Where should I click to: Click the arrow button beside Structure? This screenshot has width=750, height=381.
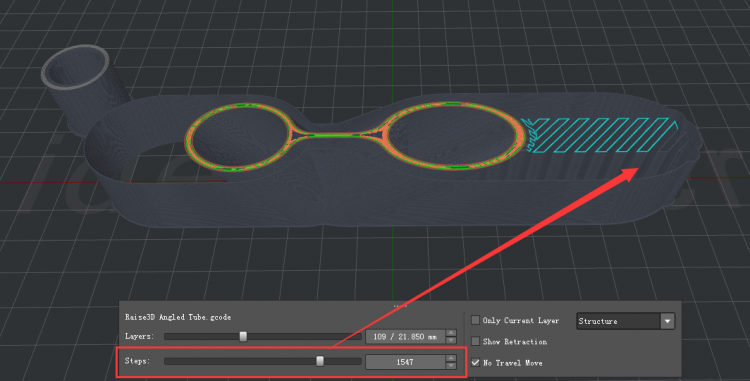(x=668, y=321)
